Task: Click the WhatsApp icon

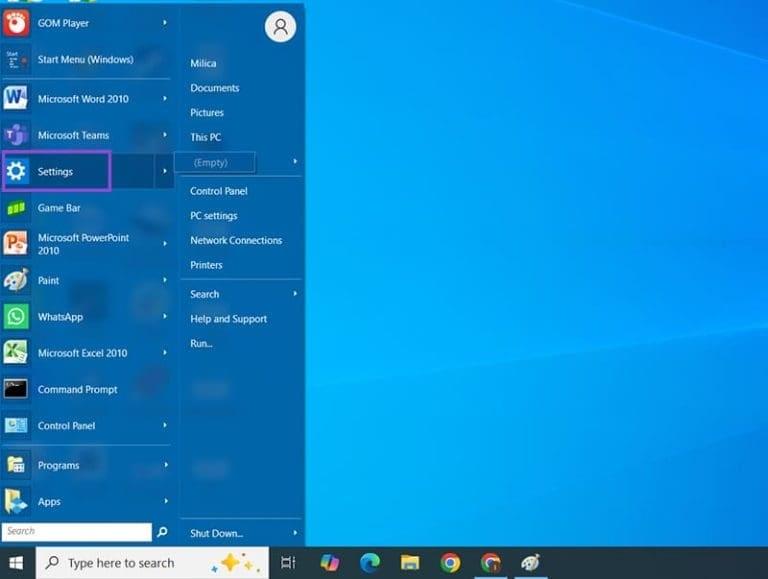Action: pos(16,317)
